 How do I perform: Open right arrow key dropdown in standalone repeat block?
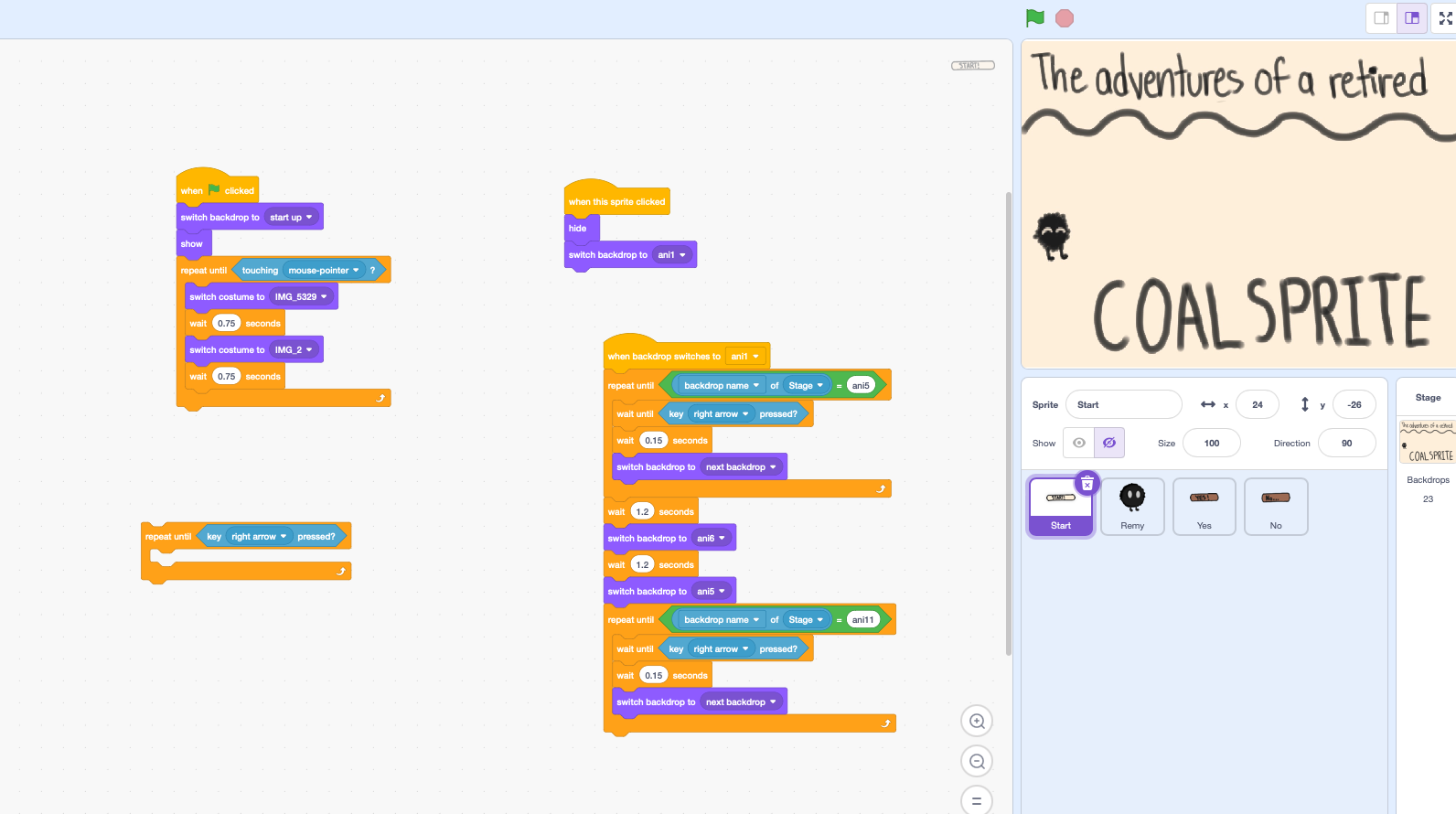point(260,536)
